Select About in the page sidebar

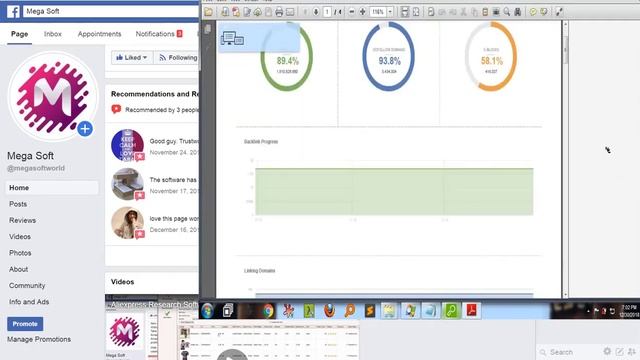(18, 269)
